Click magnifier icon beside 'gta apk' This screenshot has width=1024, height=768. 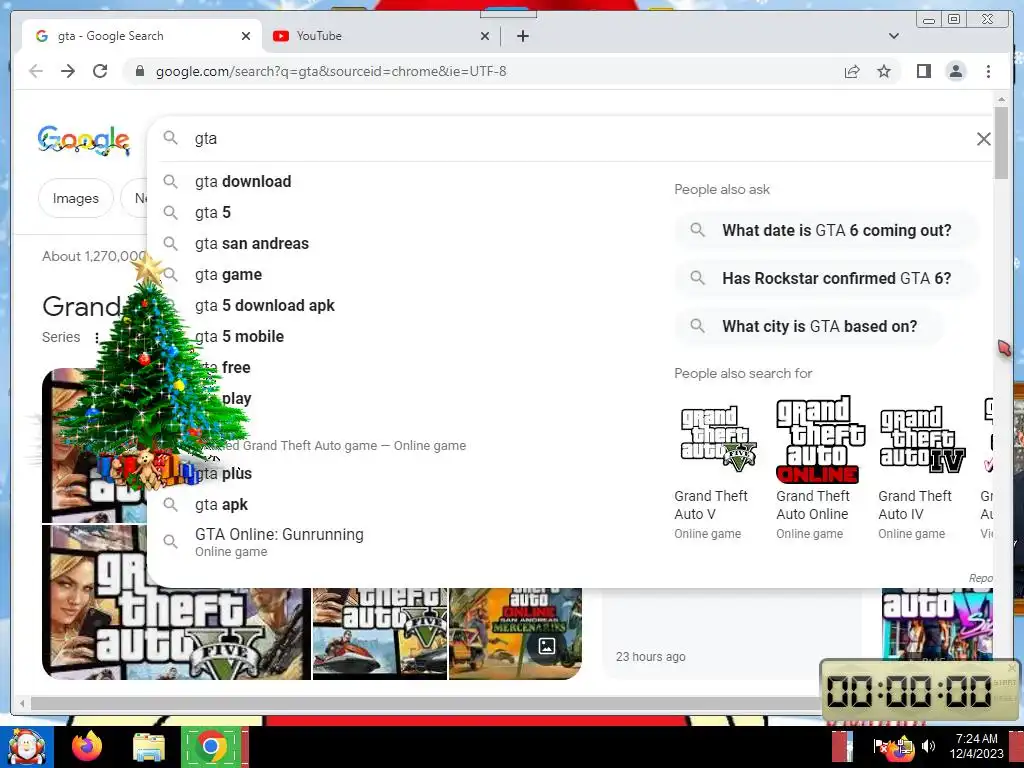tap(170, 504)
